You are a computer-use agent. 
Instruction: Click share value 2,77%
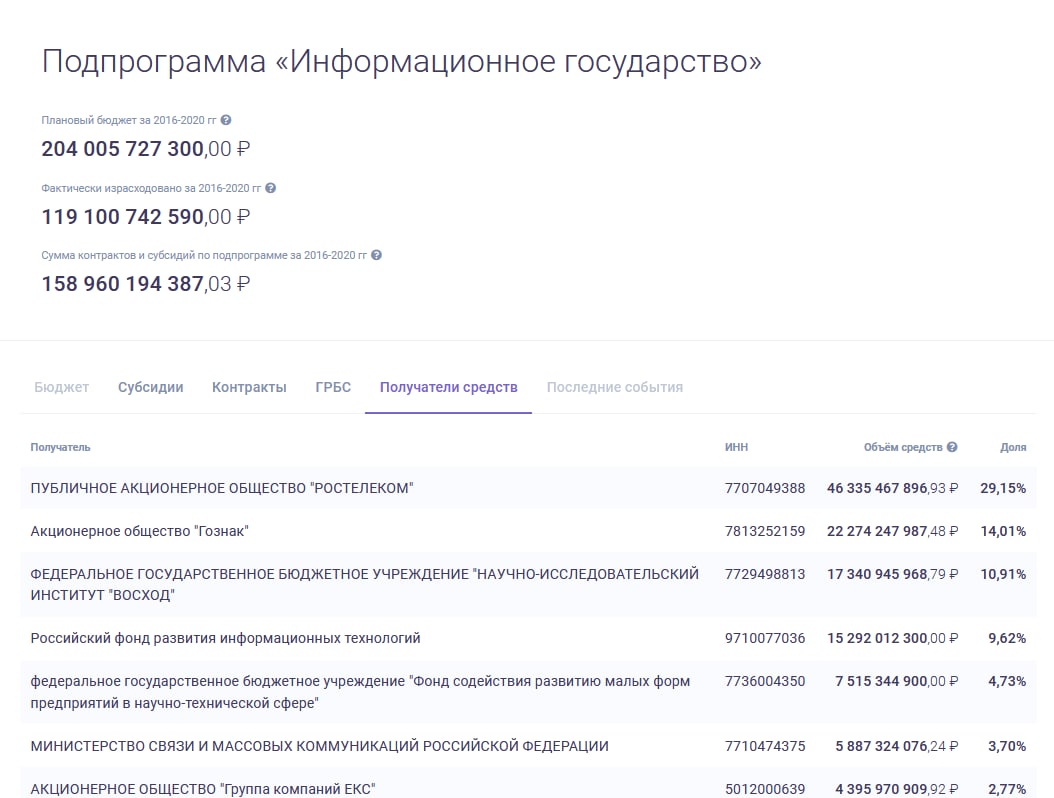click(1007, 789)
